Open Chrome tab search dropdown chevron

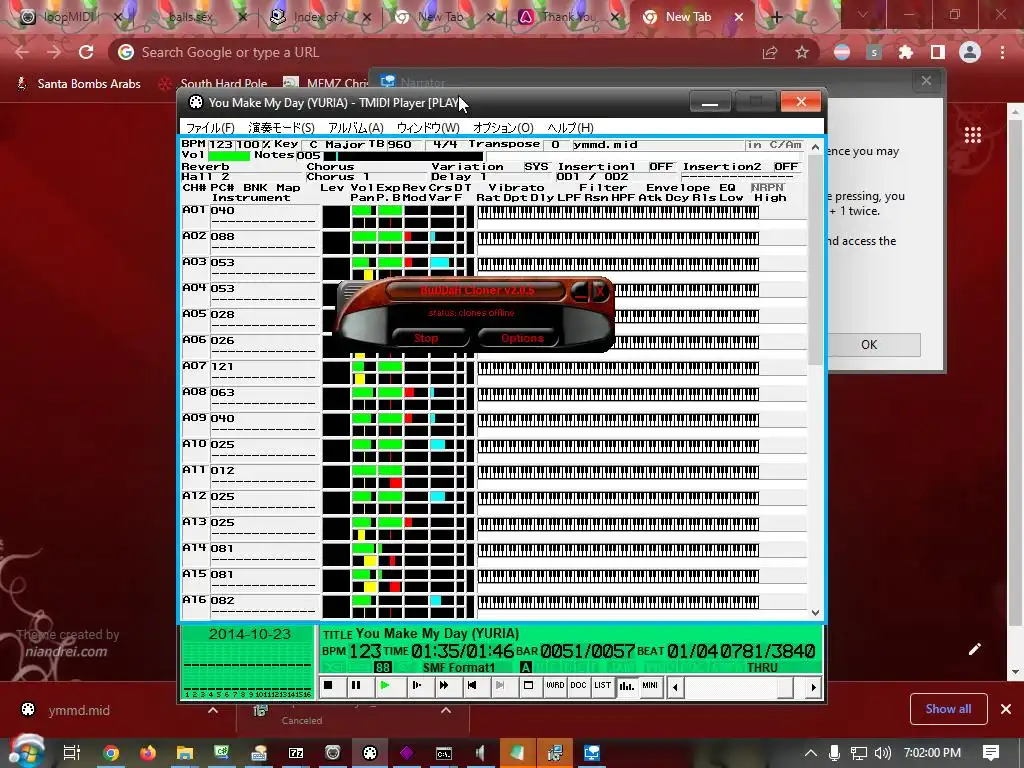(x=862, y=14)
